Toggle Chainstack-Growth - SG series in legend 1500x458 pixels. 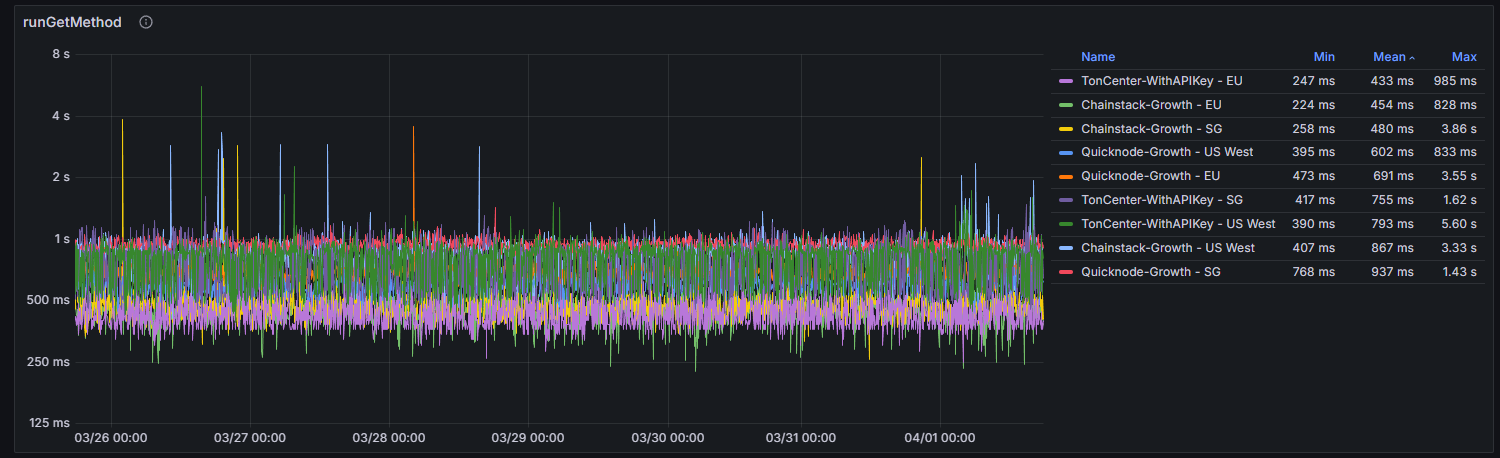point(1151,129)
